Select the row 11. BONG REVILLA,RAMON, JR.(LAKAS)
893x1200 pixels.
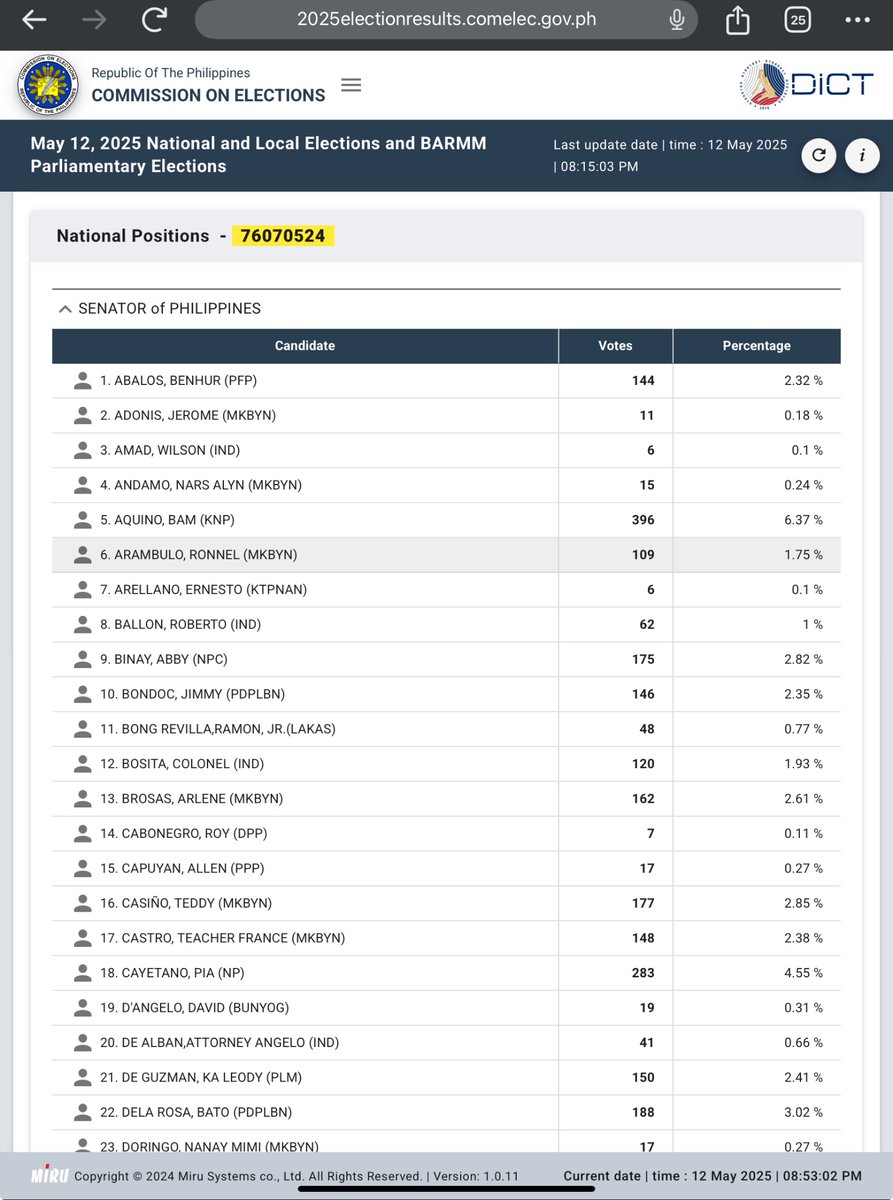pyautogui.click(x=446, y=729)
